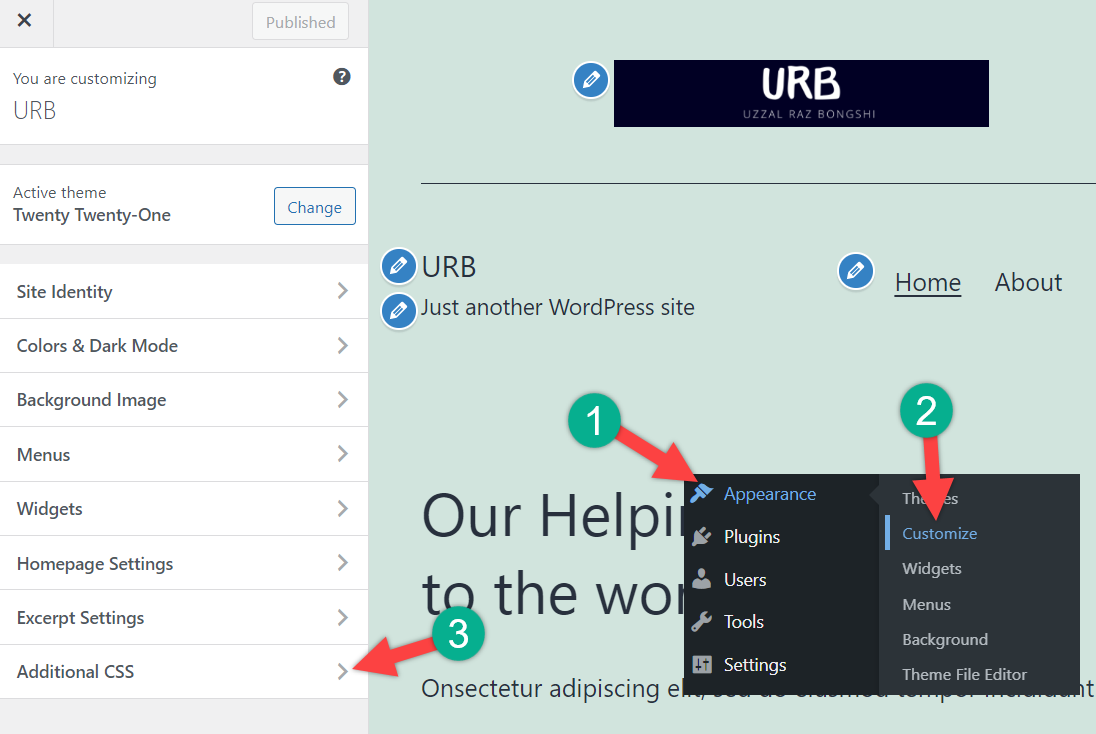Click the URB logo image

coord(801,93)
